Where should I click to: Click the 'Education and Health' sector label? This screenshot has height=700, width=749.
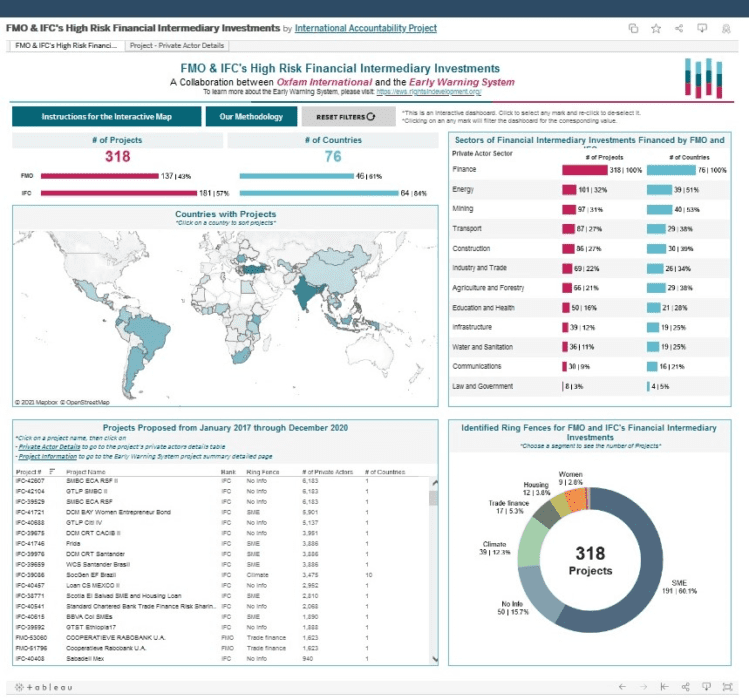pyautogui.click(x=483, y=308)
